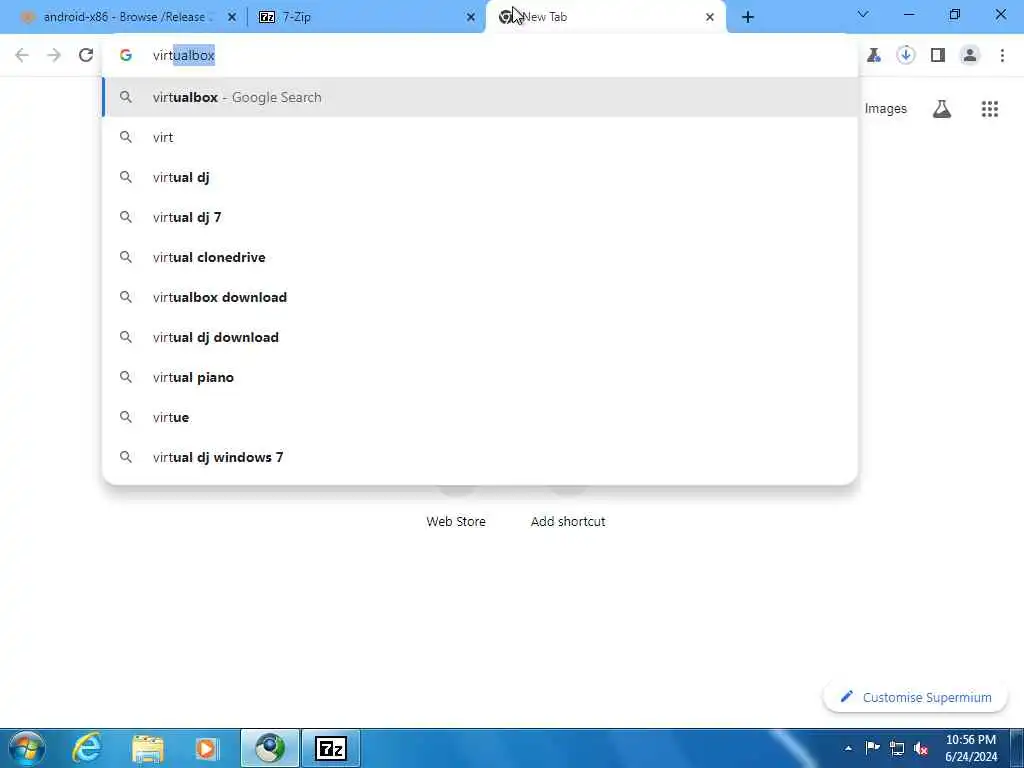Select the New Tab tab

(x=604, y=17)
